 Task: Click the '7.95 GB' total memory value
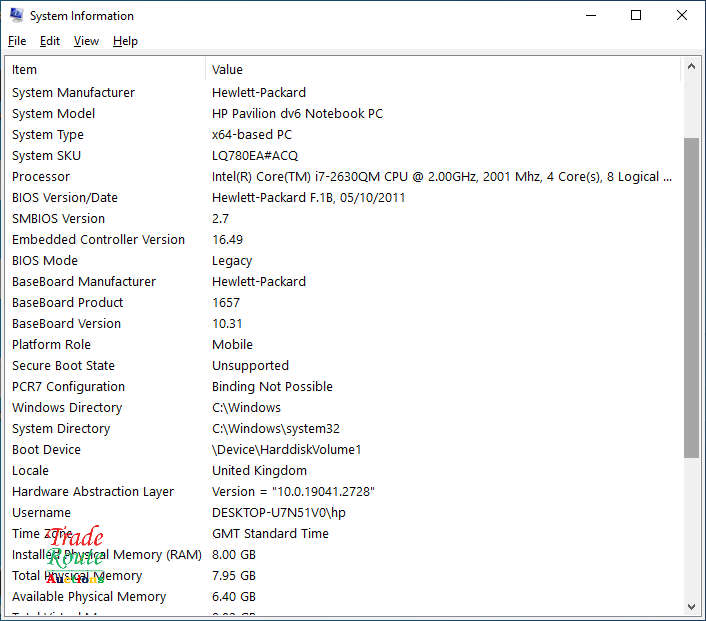(234, 576)
